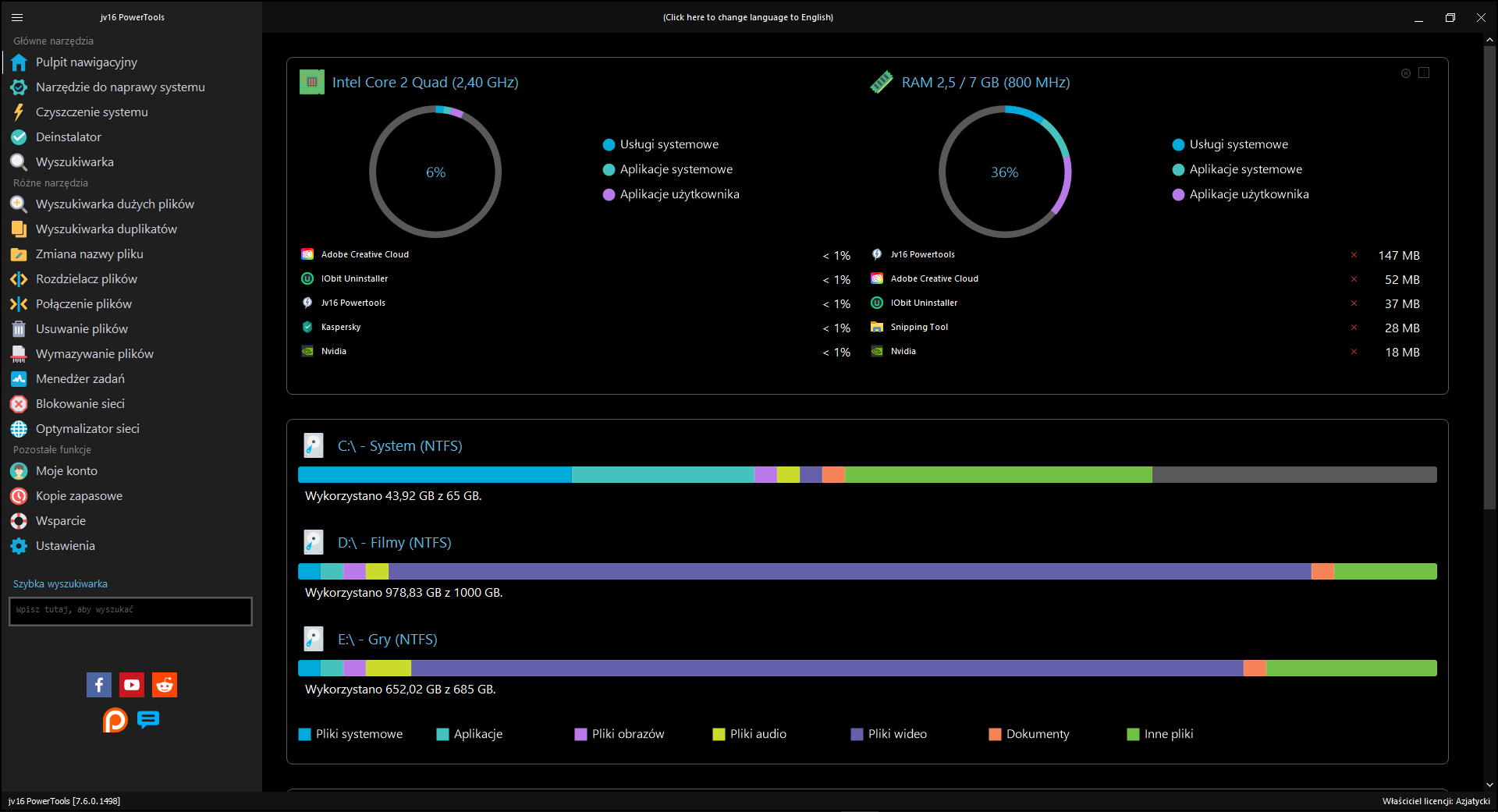The image size is (1498, 812).
Task: Click the RAM usage 36% gauge
Action: click(x=1005, y=172)
